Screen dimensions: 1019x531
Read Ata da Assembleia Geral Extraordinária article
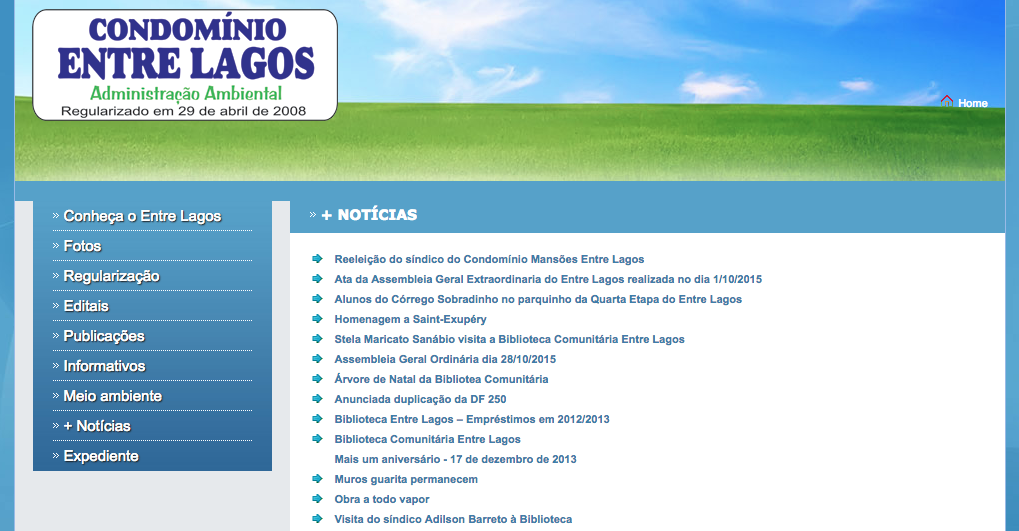coord(548,279)
